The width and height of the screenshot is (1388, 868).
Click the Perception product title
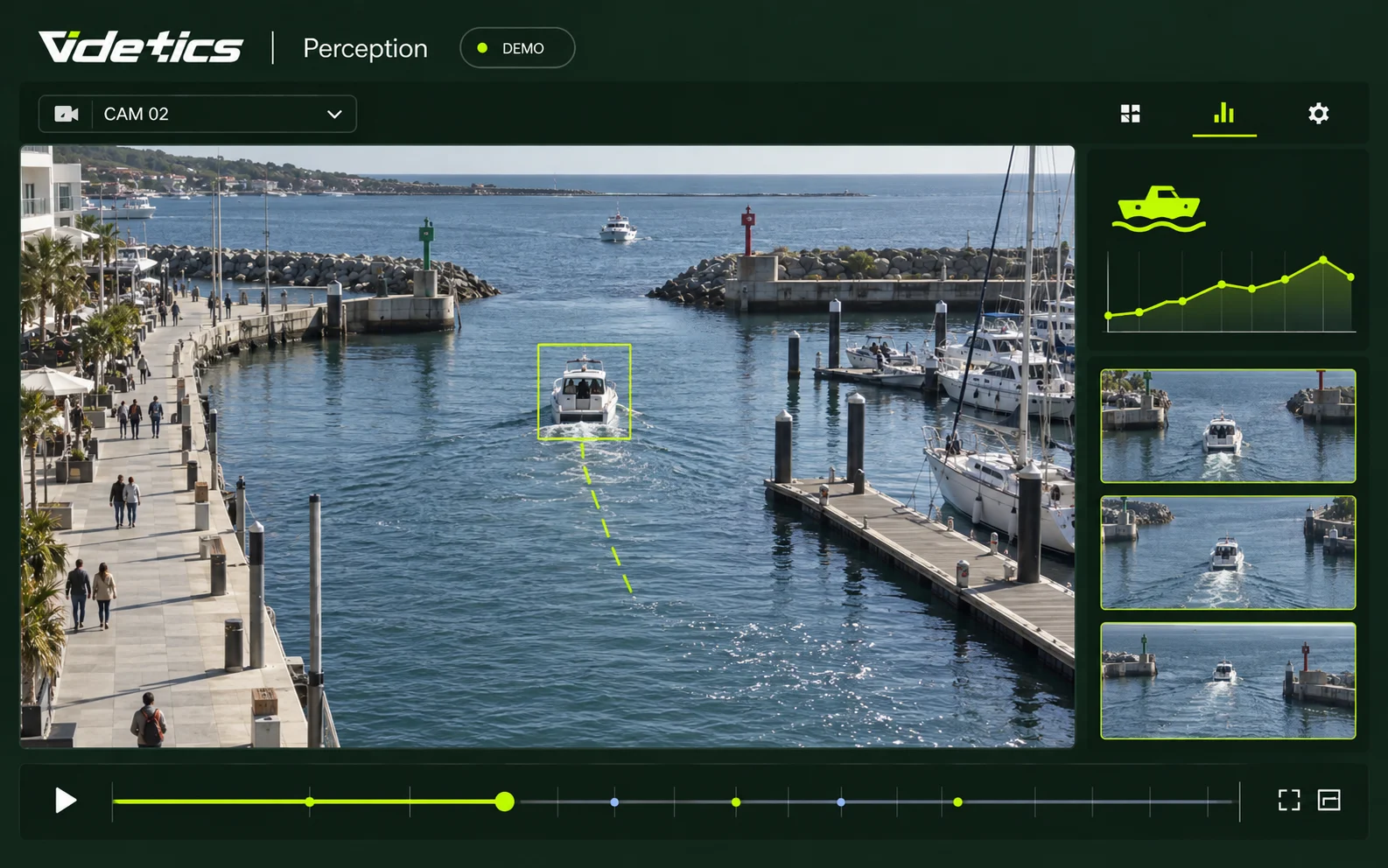tap(365, 49)
